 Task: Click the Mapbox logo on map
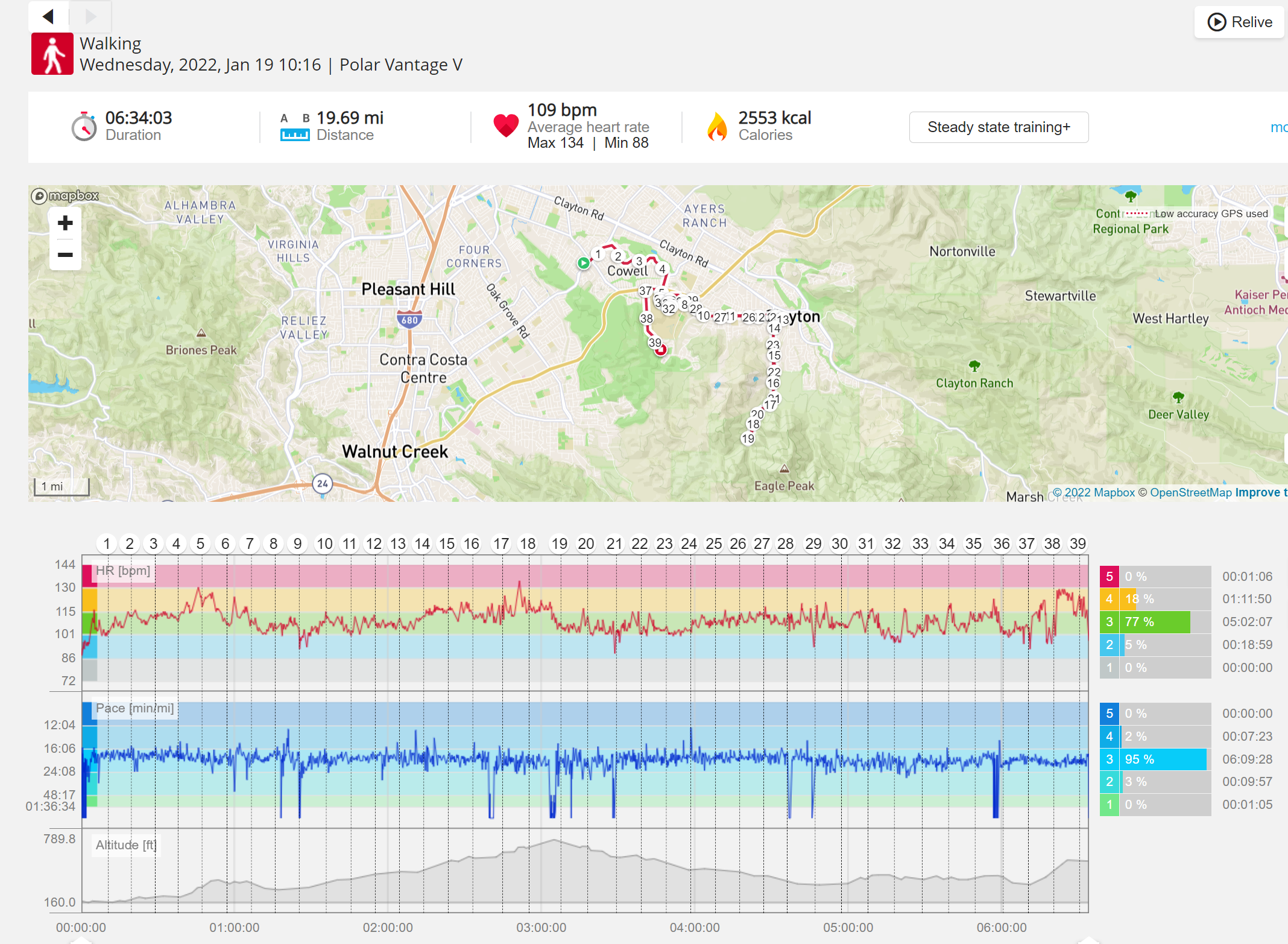click(65, 196)
